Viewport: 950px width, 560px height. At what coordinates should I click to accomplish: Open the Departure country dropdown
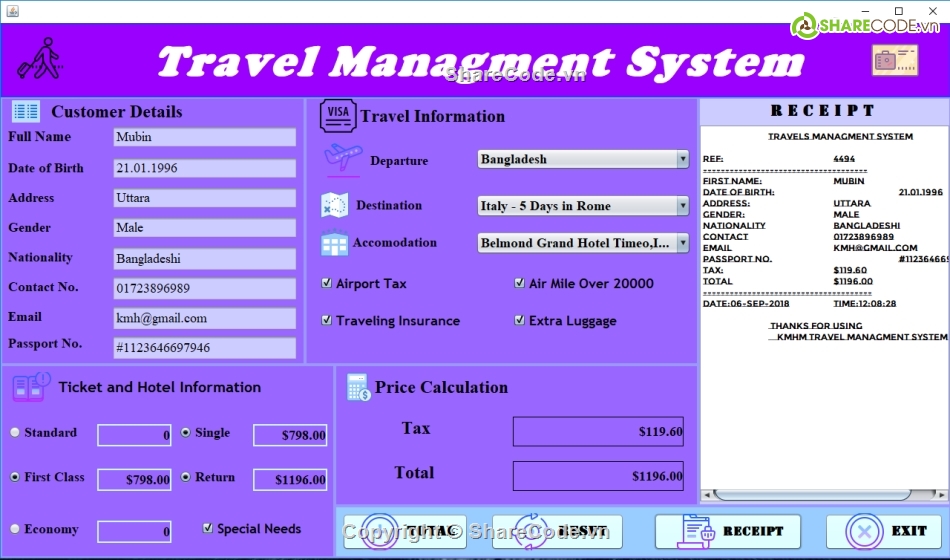[682, 159]
